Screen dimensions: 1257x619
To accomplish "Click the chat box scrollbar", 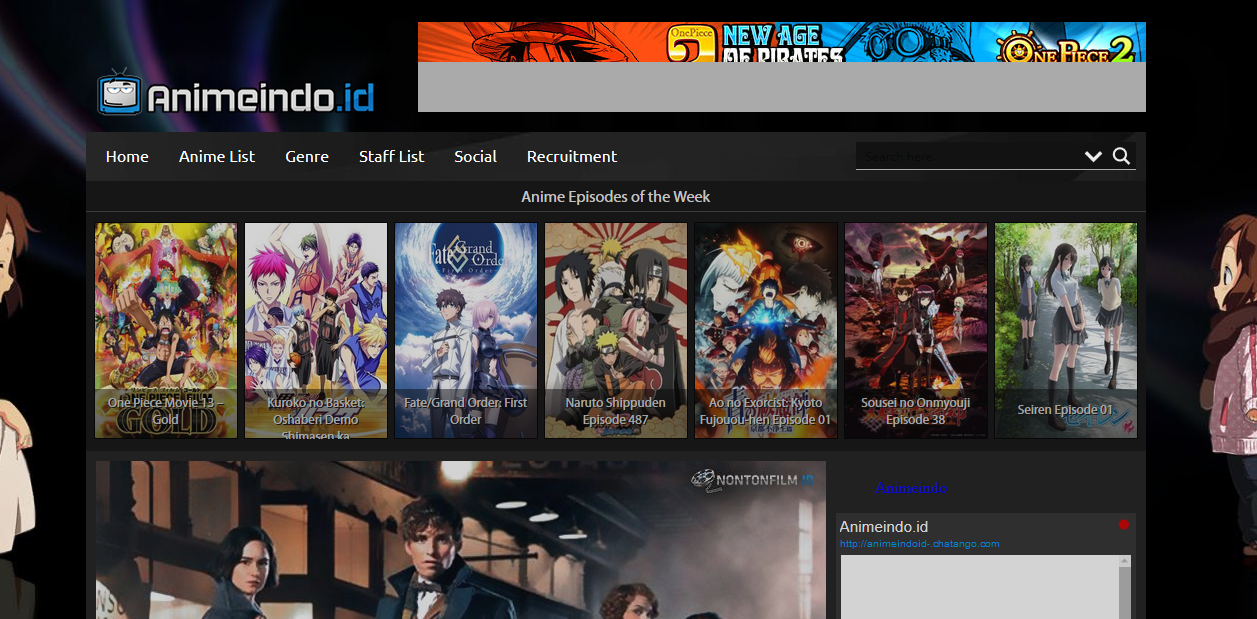I will (x=1125, y=587).
